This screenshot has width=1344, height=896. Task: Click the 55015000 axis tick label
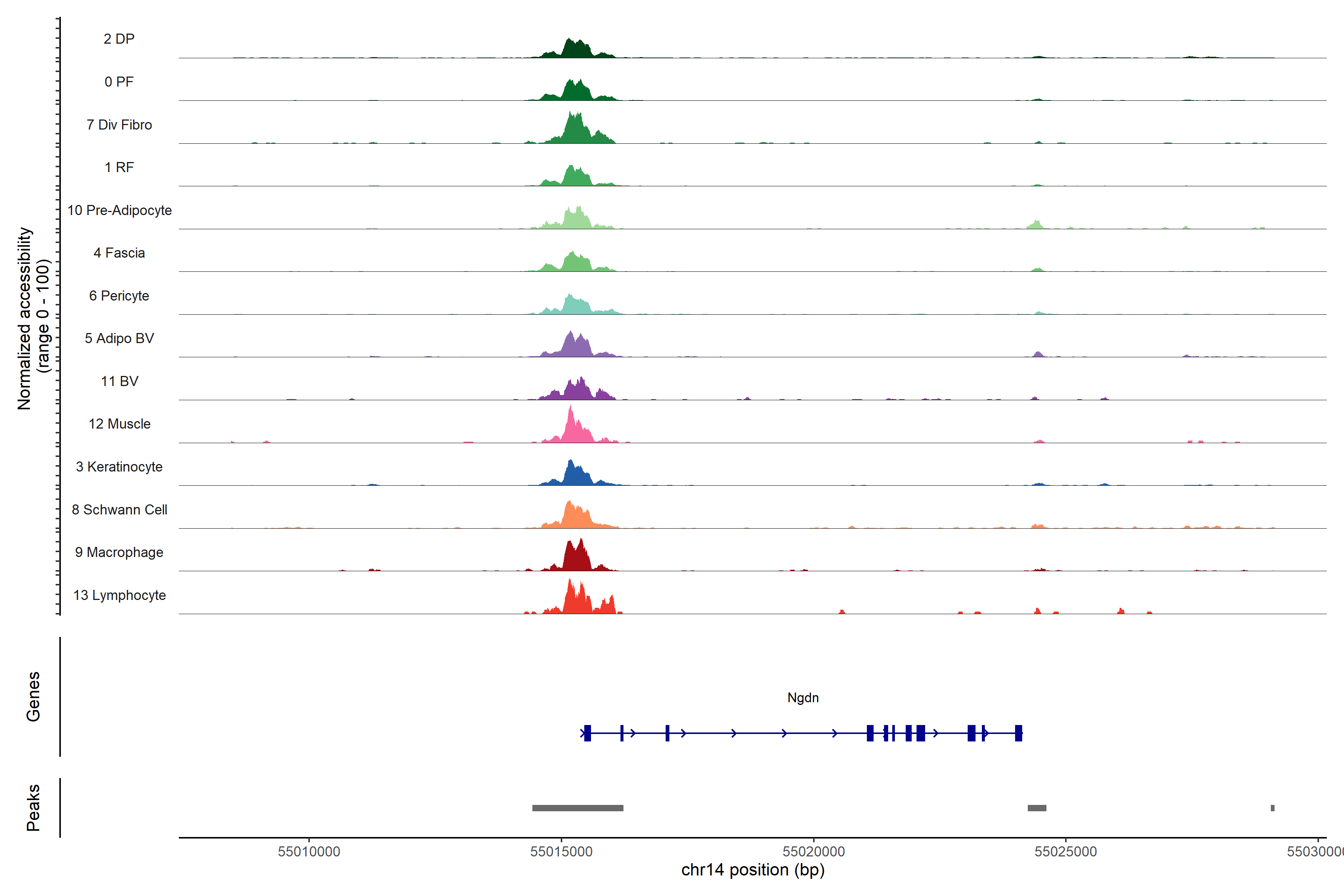point(561,852)
